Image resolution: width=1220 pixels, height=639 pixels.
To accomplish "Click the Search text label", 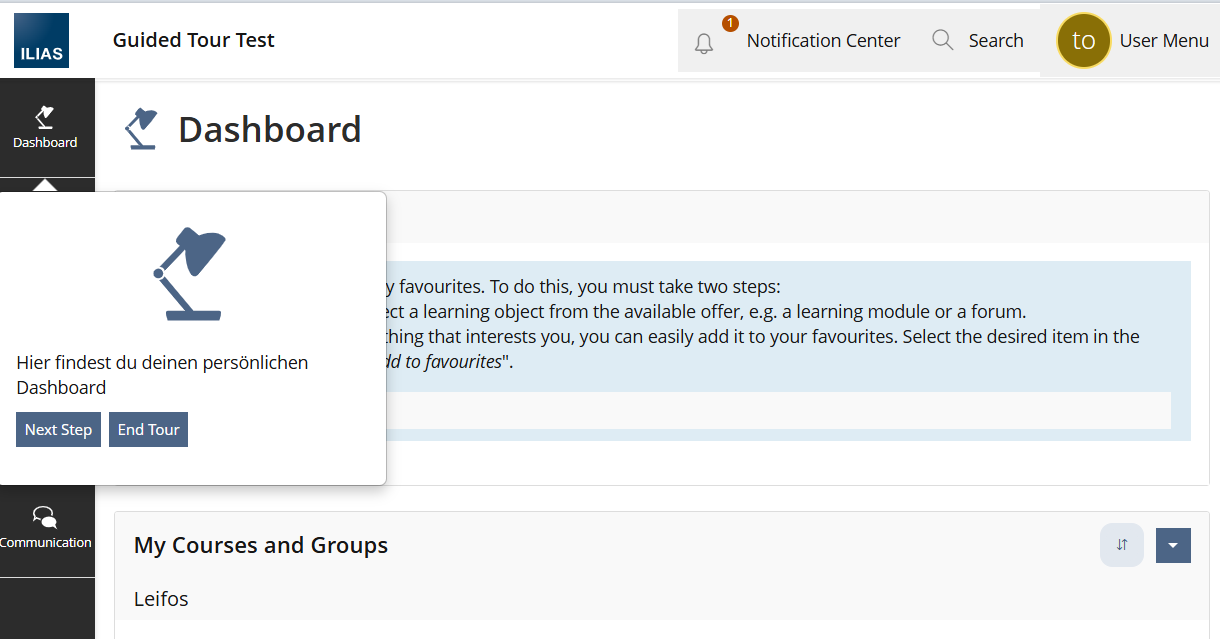I will pyautogui.click(x=996, y=41).
